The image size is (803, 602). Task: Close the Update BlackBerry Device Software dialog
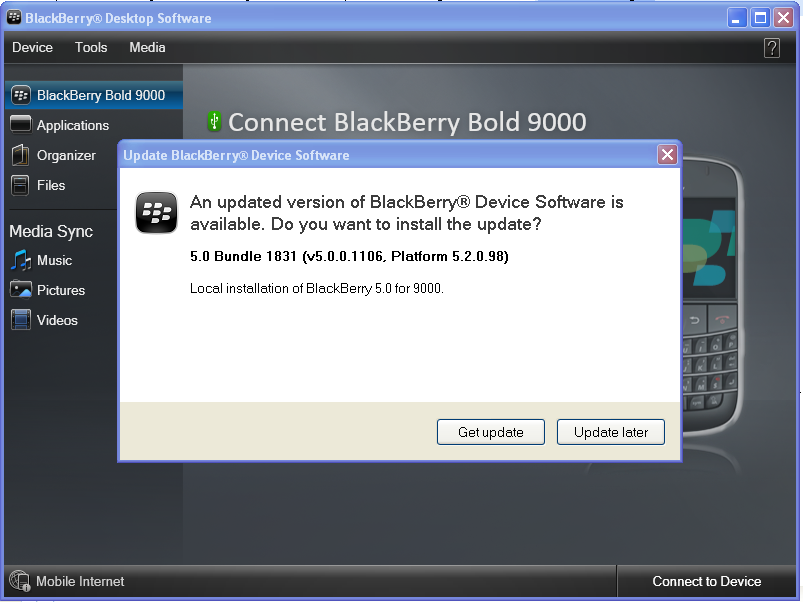pos(667,155)
